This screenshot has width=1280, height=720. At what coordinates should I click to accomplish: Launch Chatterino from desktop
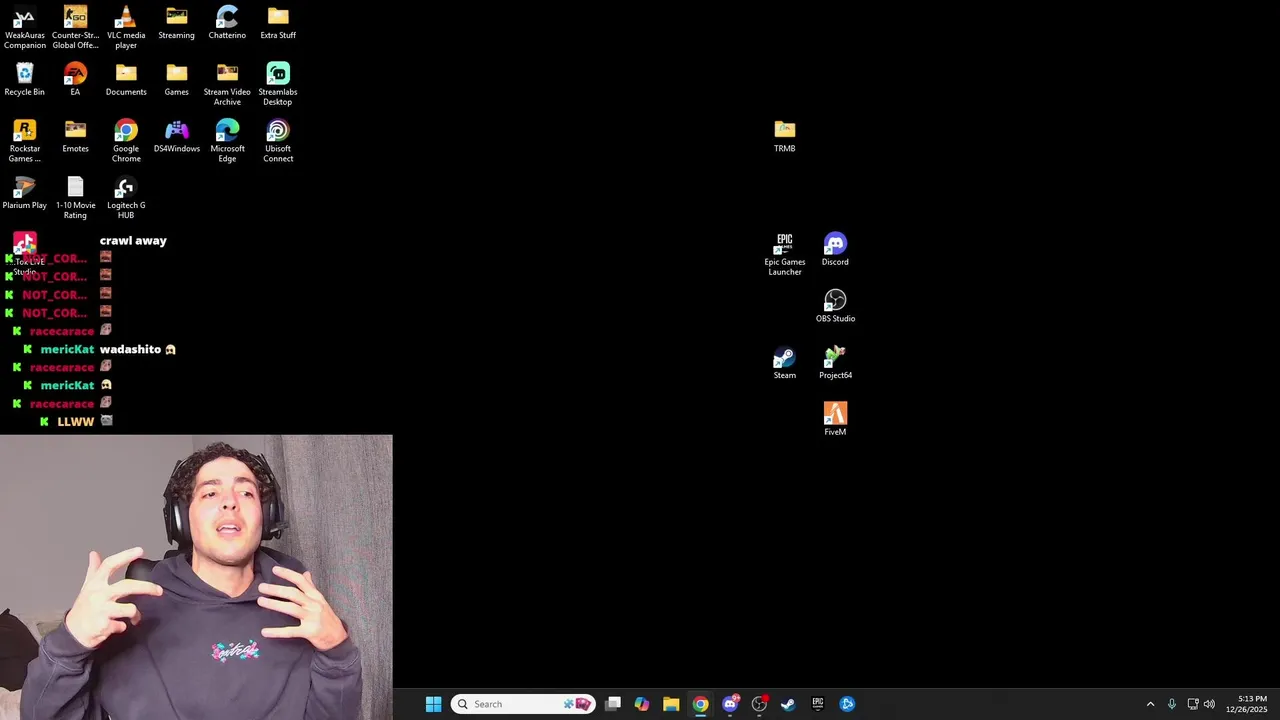(227, 23)
